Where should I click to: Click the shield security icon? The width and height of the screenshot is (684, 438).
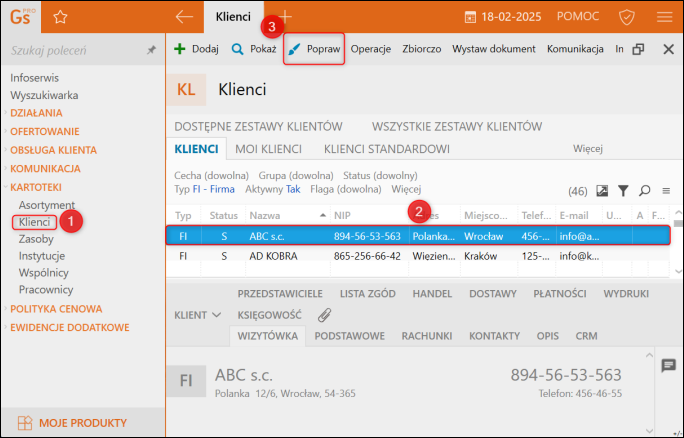pos(627,17)
